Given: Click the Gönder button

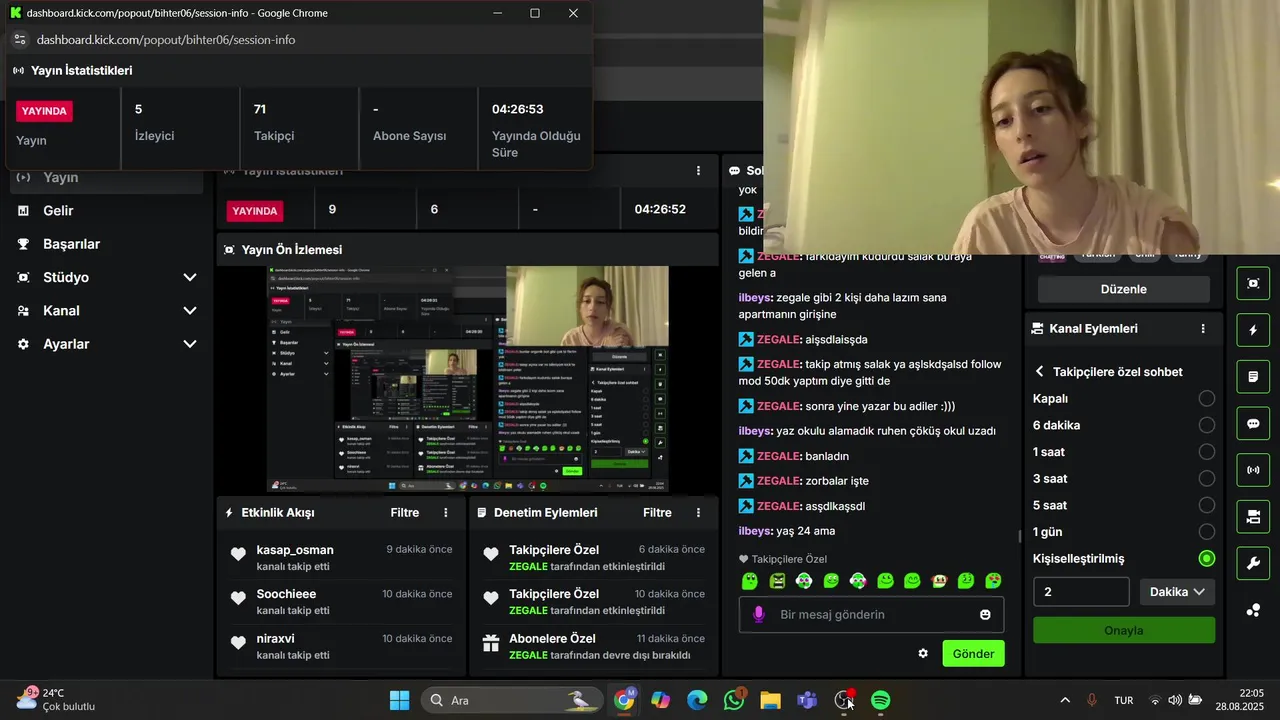Looking at the screenshot, I should [x=973, y=654].
